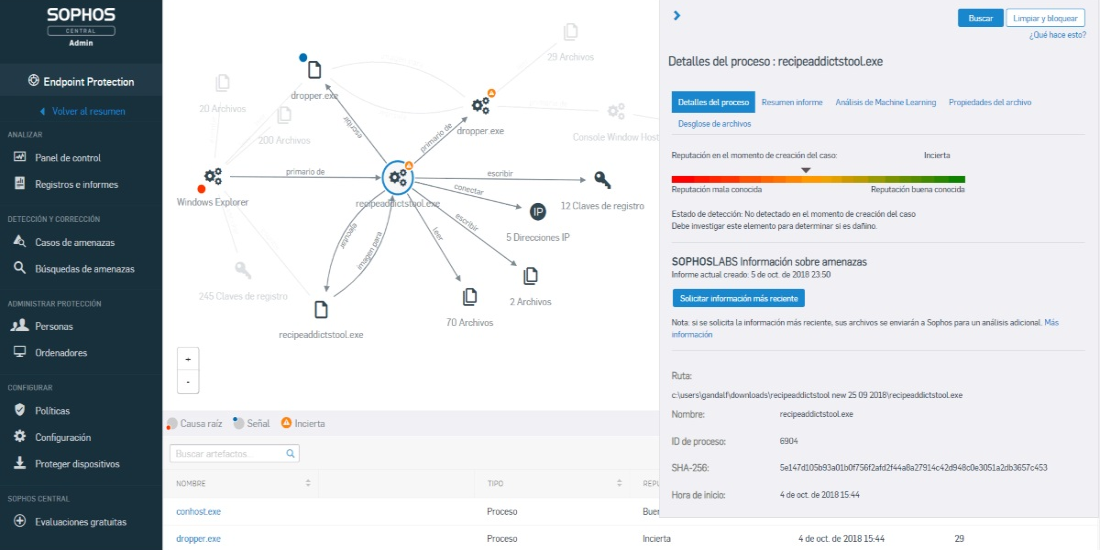Collapse the details panel with the chevron
This screenshot has height=550, width=1100.
coord(677,15)
